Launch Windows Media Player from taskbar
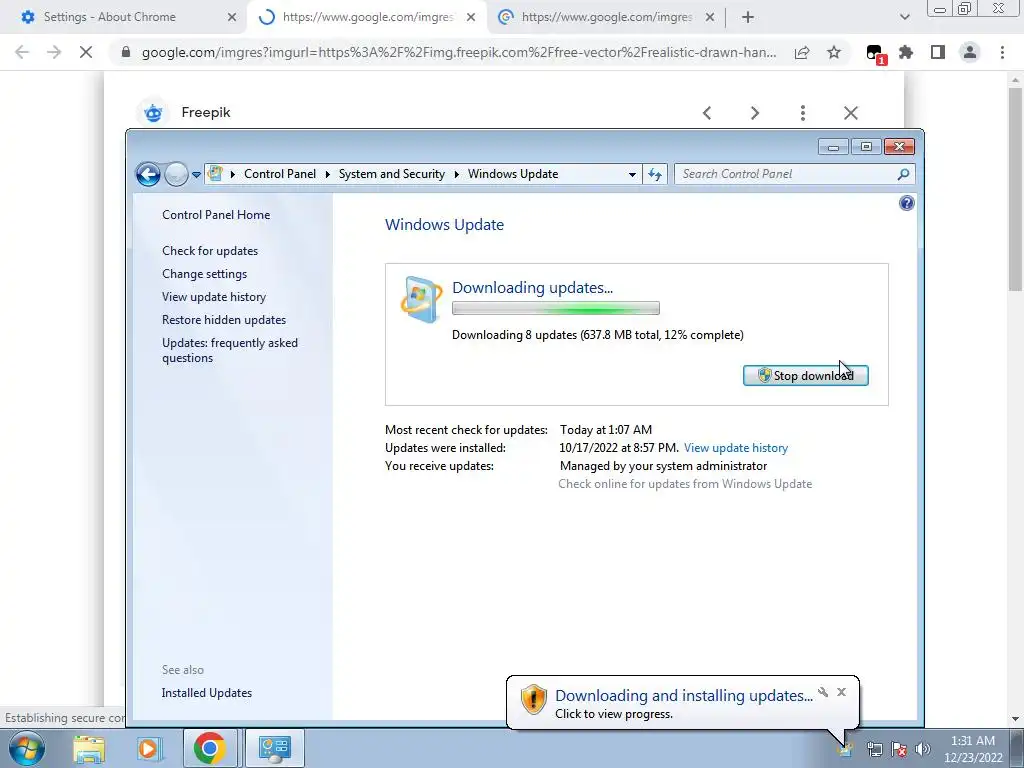Screen dimensions: 1024x768 point(148,748)
